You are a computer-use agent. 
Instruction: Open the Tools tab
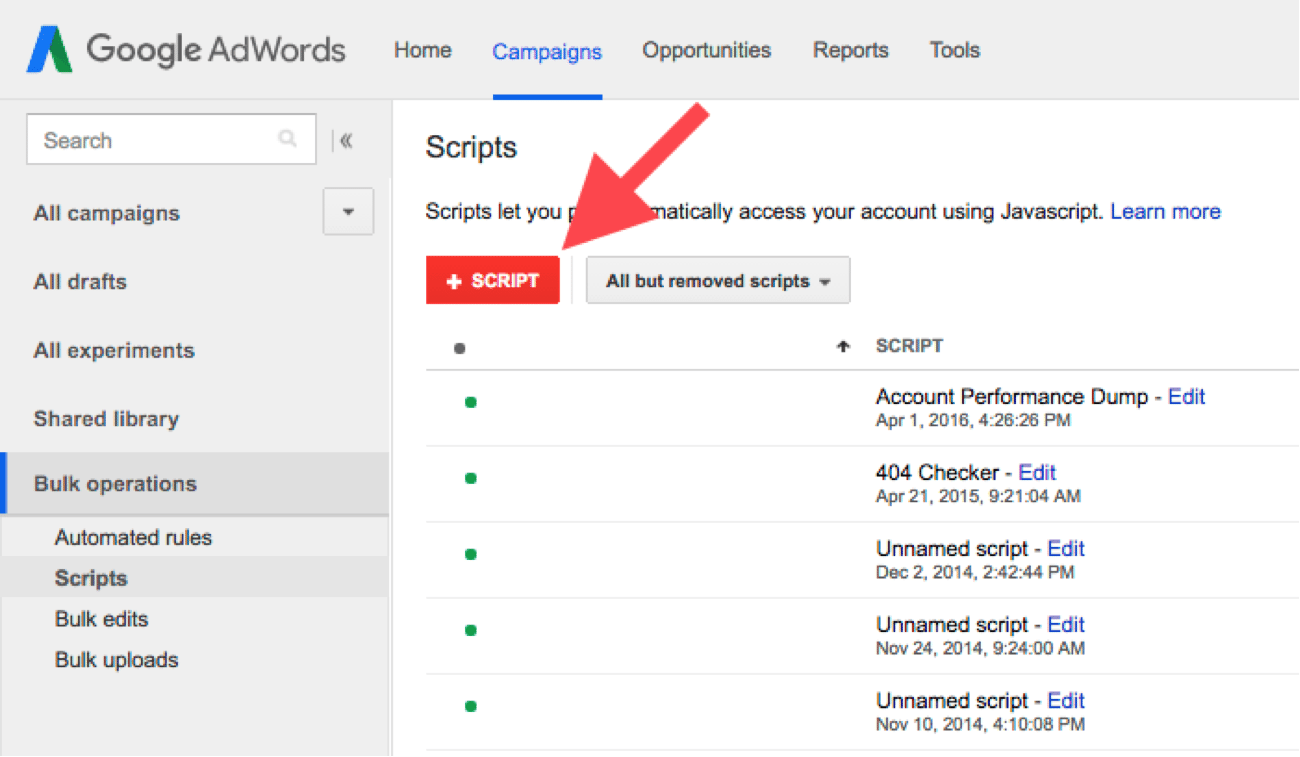click(955, 50)
